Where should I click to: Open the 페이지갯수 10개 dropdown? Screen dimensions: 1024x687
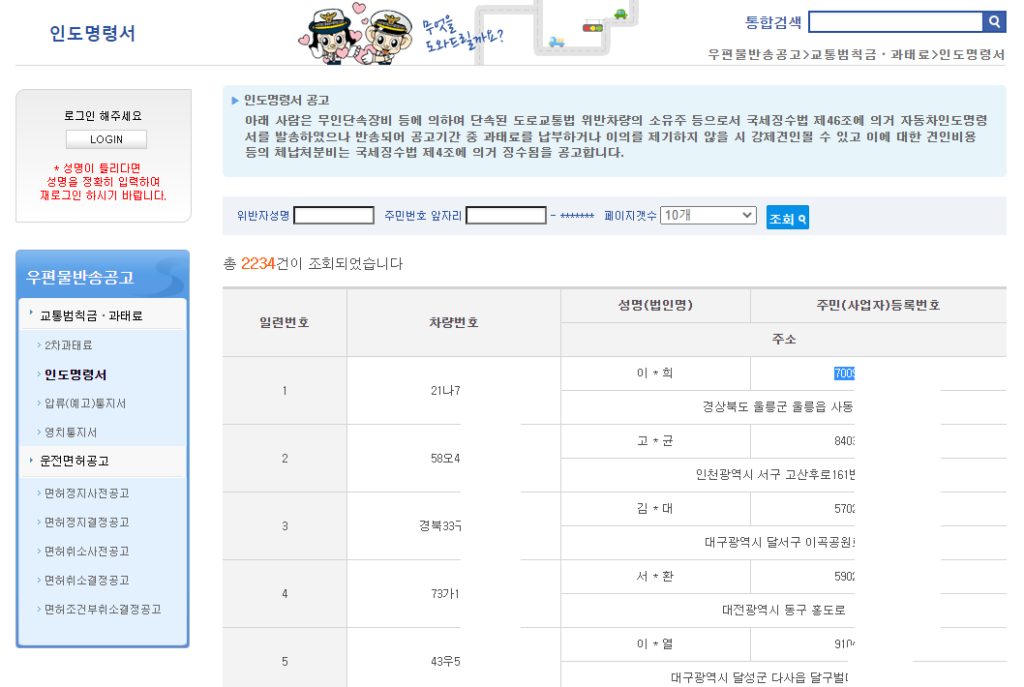(708, 215)
